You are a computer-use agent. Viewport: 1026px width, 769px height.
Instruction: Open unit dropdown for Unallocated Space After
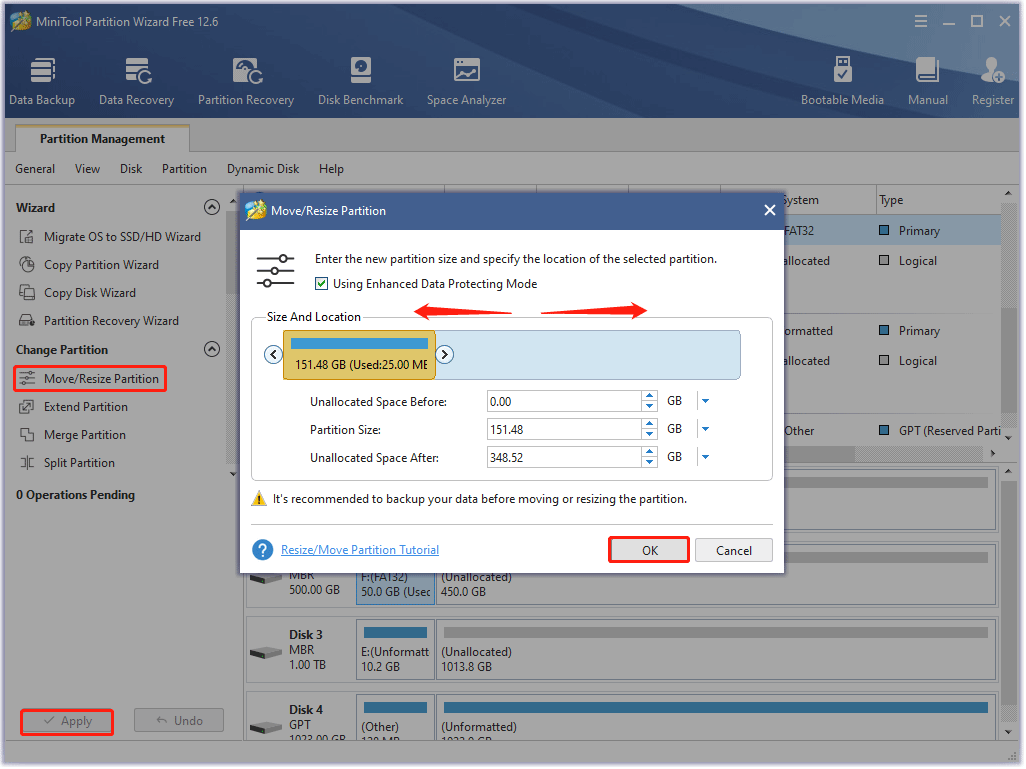click(x=706, y=457)
